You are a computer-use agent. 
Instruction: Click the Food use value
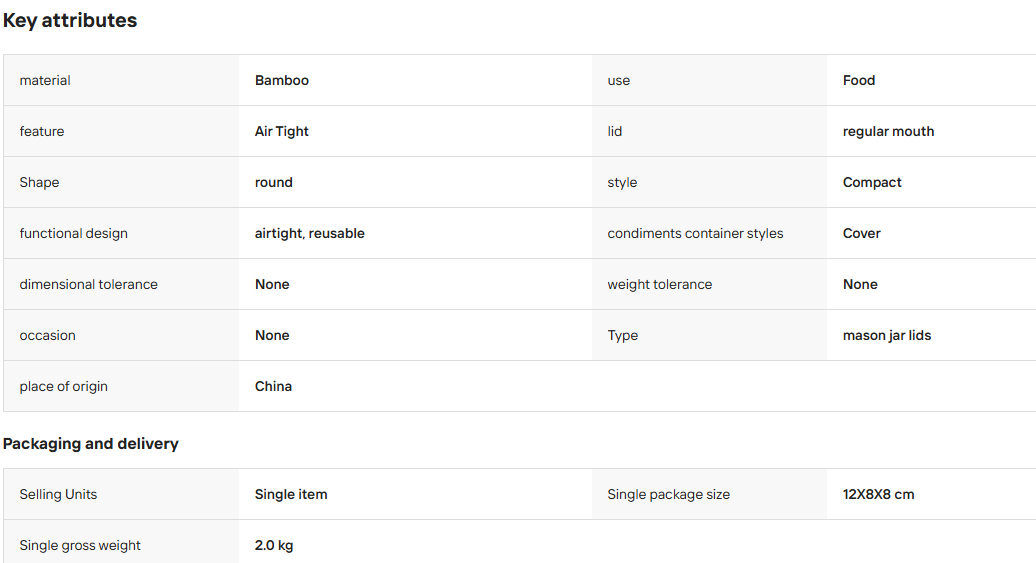(x=859, y=80)
